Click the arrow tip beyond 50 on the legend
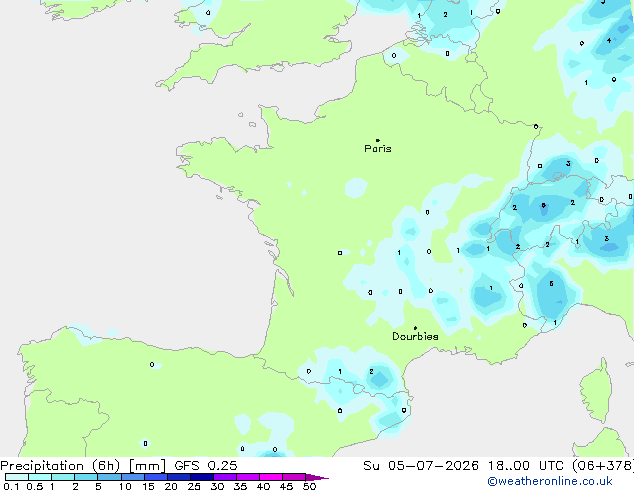This screenshot has width=634, height=490. (x=317, y=477)
